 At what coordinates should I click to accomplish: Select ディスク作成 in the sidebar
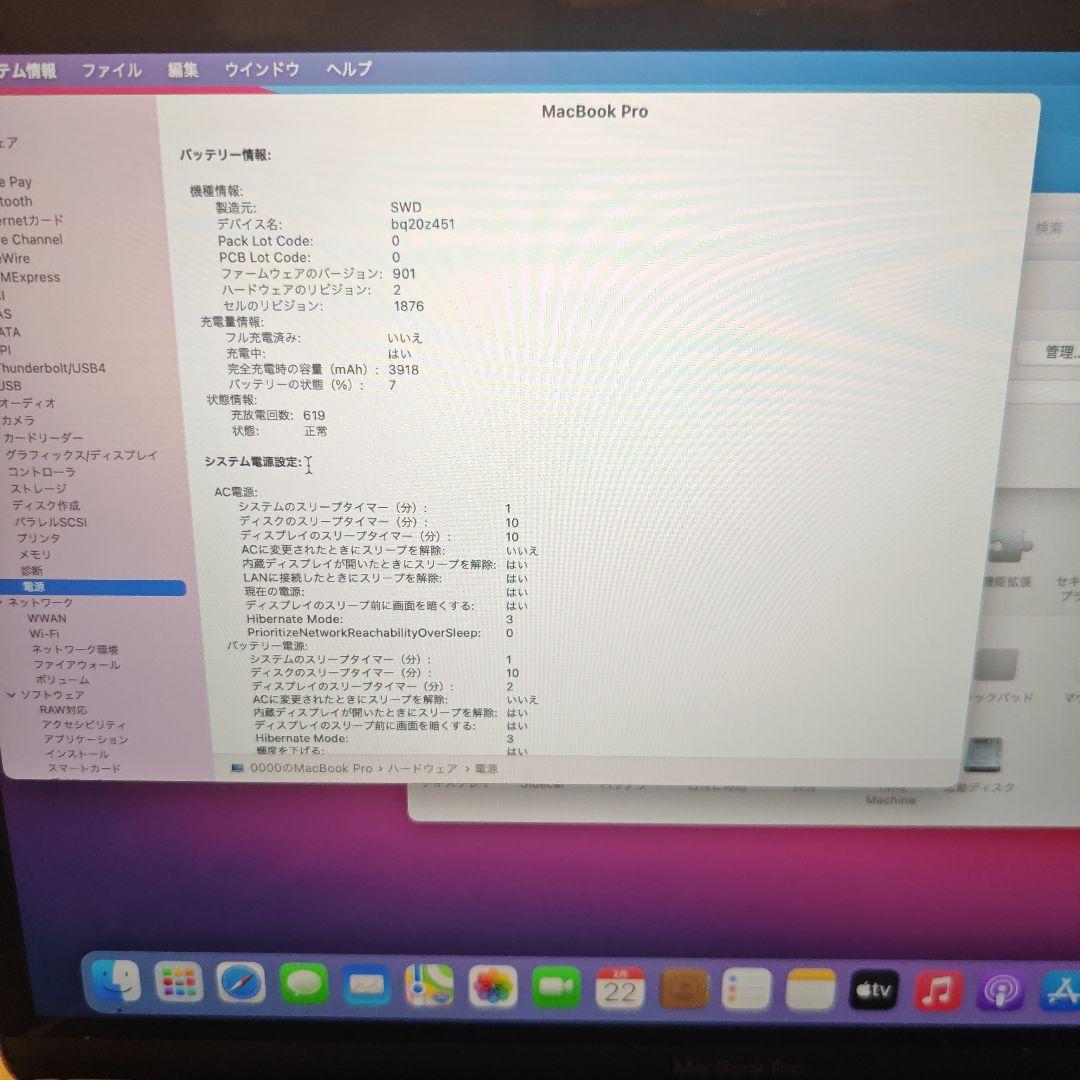point(46,506)
